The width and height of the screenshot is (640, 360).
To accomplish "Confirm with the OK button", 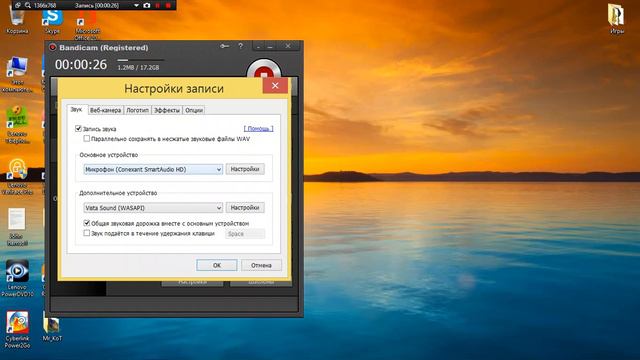I will click(217, 265).
